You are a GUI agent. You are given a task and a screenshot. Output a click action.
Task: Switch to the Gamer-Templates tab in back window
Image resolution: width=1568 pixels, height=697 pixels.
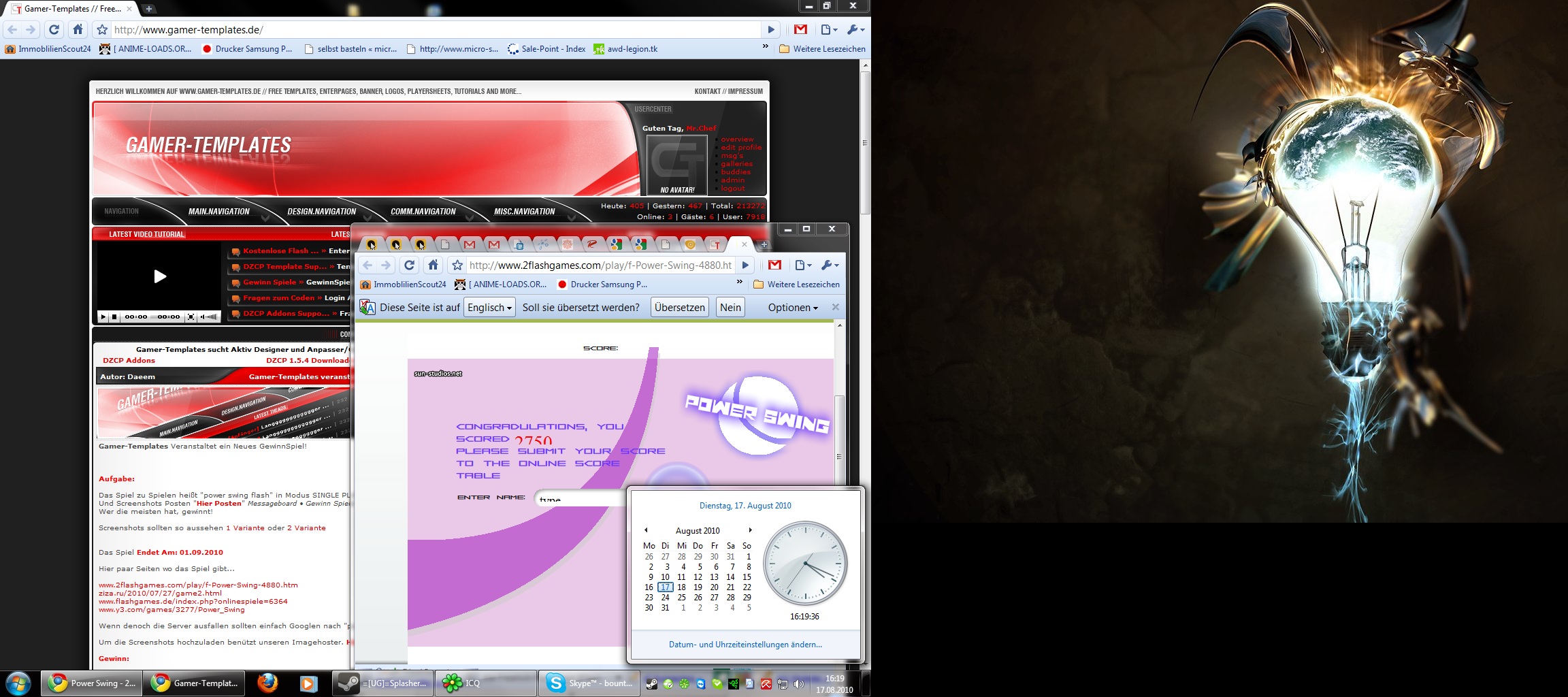(x=70, y=9)
